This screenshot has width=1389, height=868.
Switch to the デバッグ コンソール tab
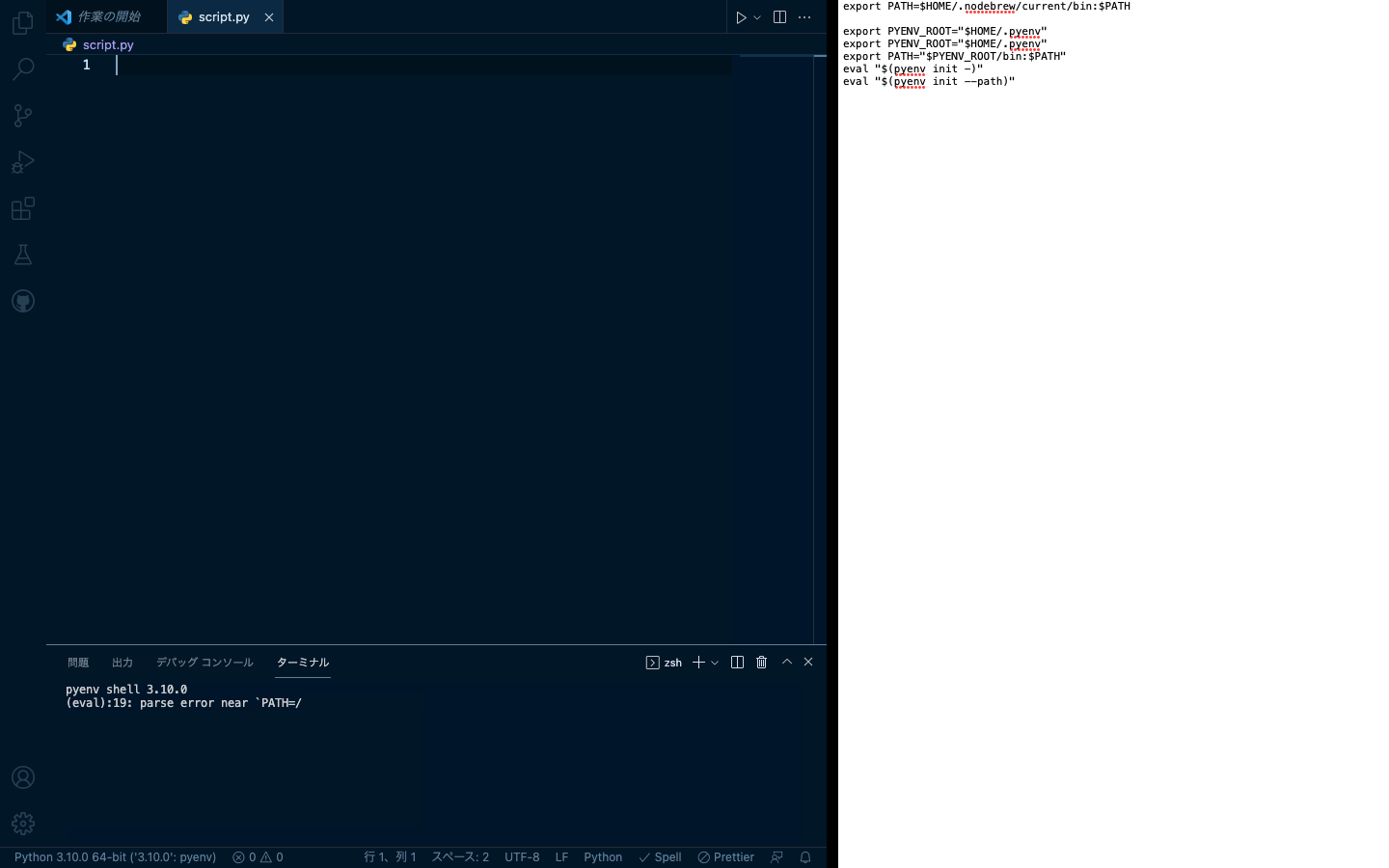(x=204, y=663)
